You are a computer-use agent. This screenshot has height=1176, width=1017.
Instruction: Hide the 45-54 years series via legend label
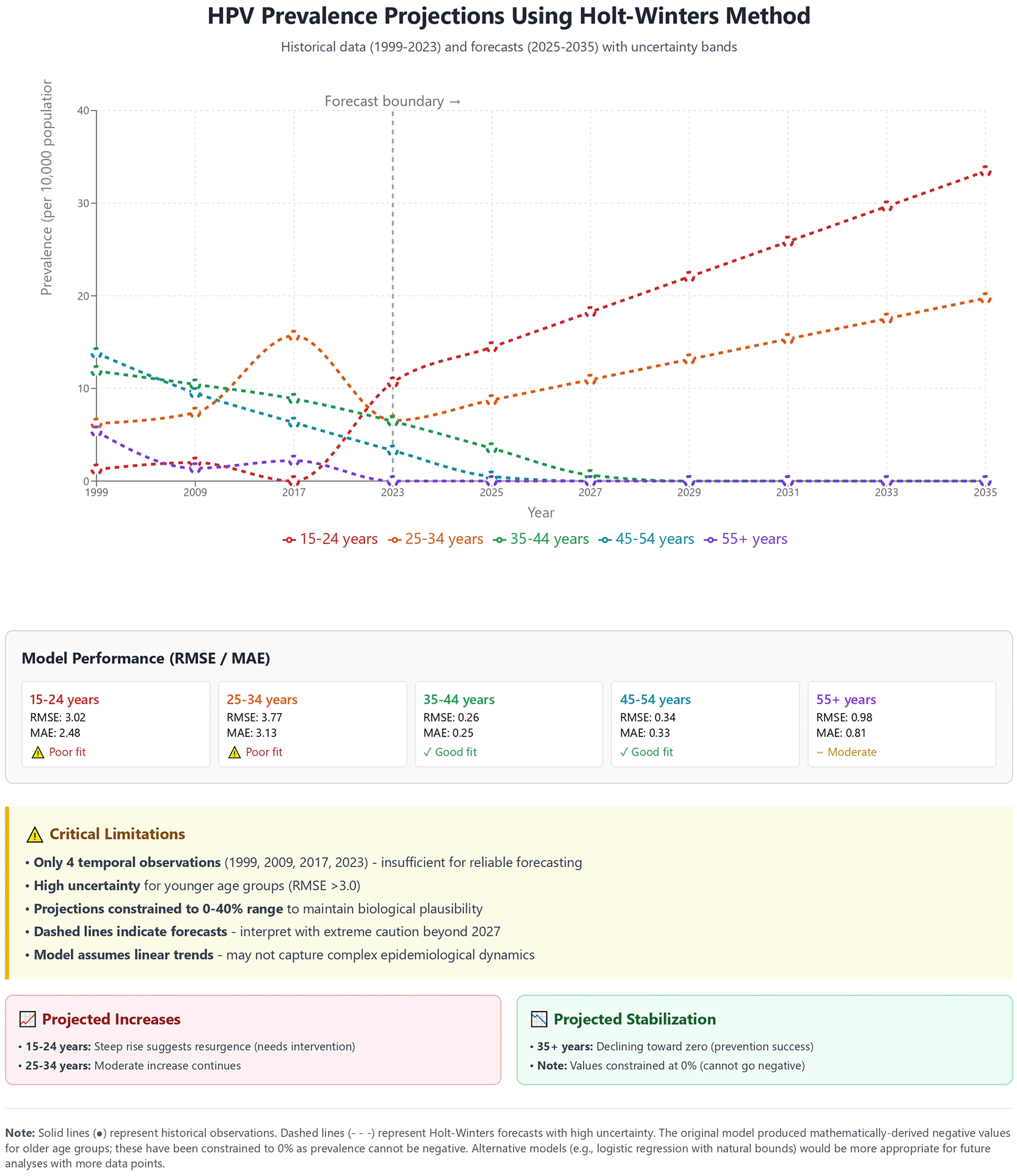pyautogui.click(x=654, y=539)
